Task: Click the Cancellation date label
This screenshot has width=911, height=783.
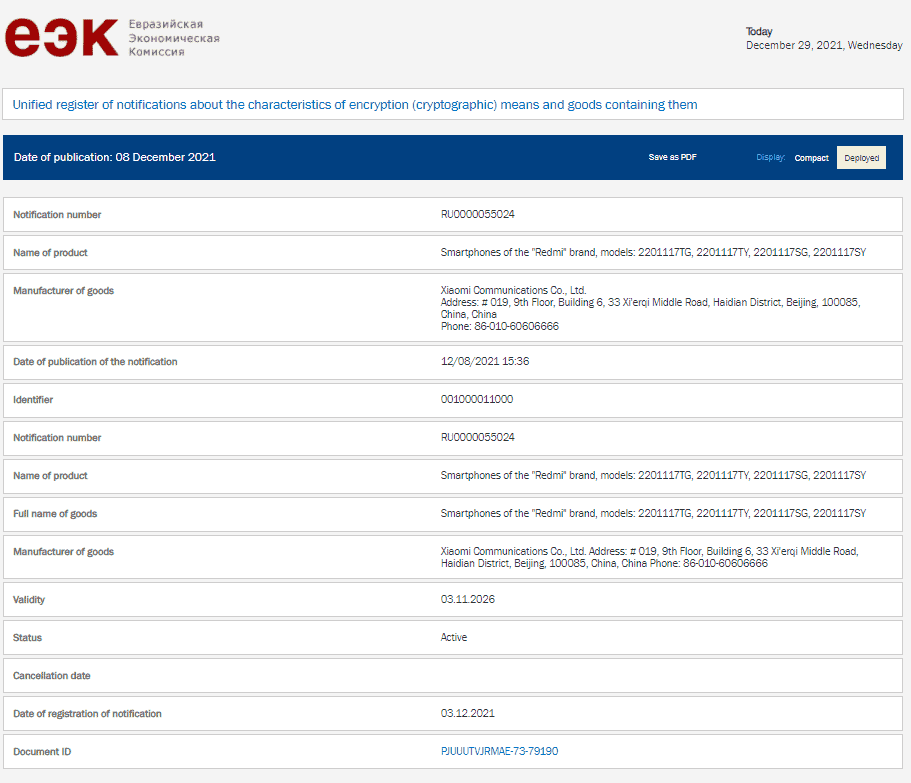Action: [x=52, y=676]
